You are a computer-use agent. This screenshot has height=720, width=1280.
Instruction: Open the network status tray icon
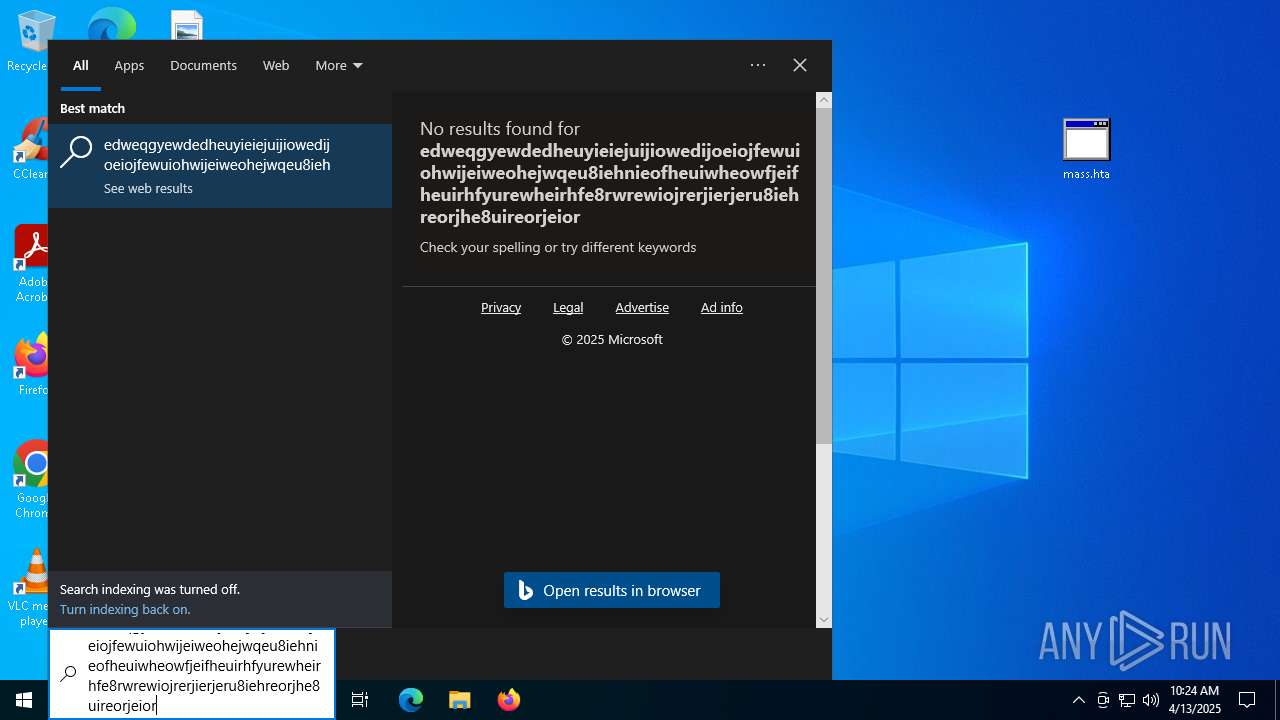pyautogui.click(x=1127, y=700)
